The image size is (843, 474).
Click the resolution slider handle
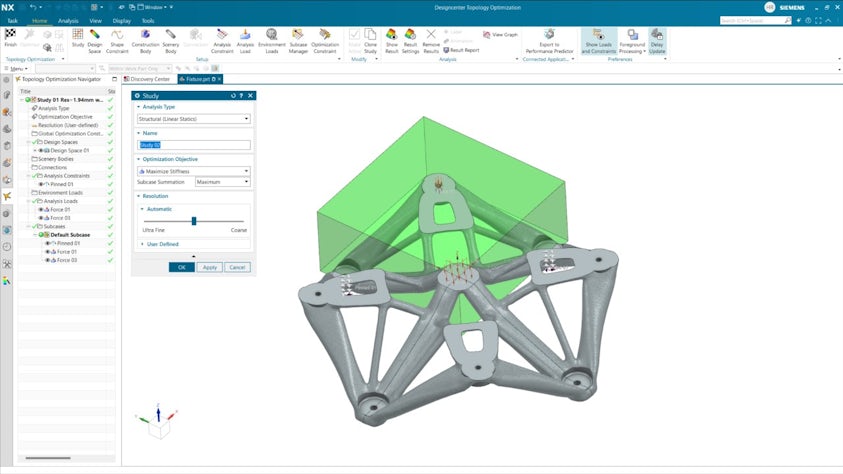tap(194, 221)
